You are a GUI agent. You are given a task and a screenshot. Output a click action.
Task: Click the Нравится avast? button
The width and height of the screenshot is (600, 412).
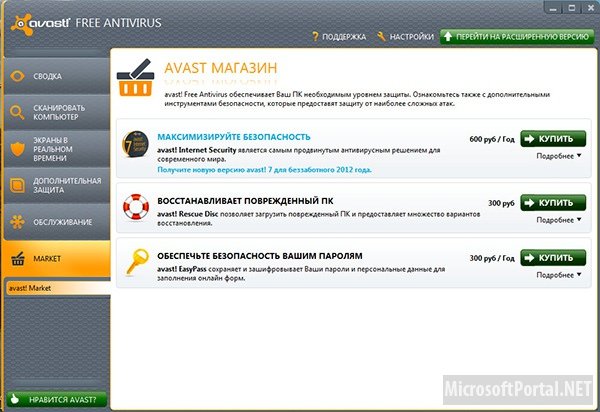click(x=57, y=399)
